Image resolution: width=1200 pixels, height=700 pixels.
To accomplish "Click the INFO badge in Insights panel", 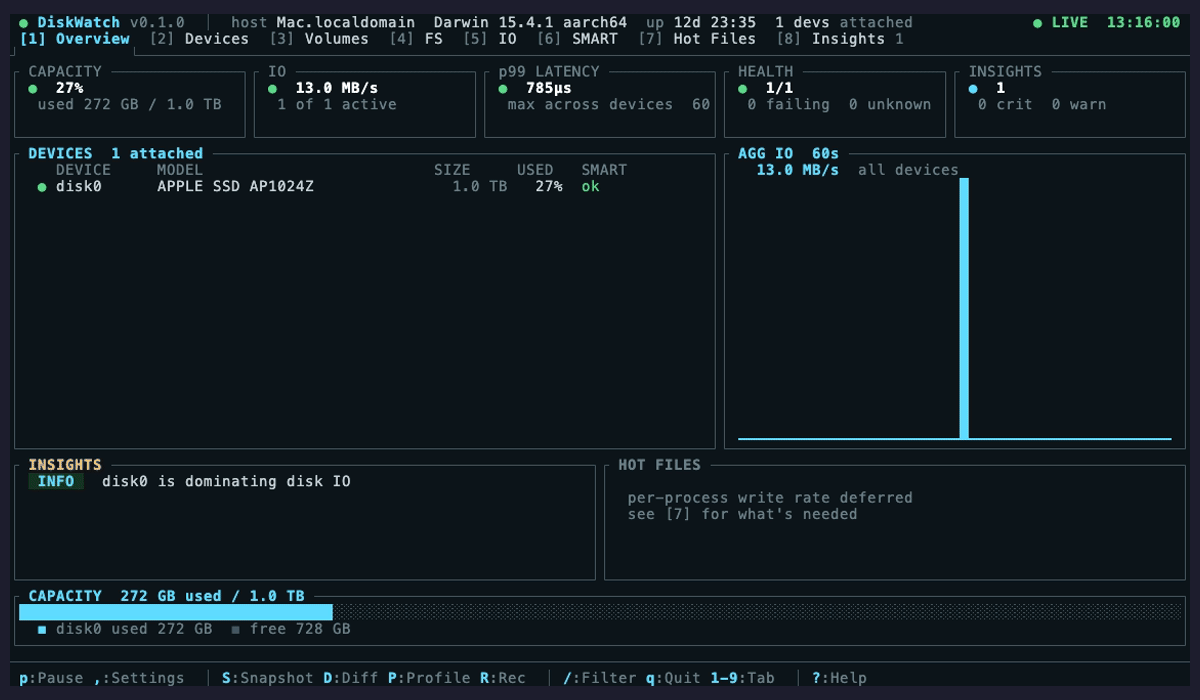I will point(56,482).
